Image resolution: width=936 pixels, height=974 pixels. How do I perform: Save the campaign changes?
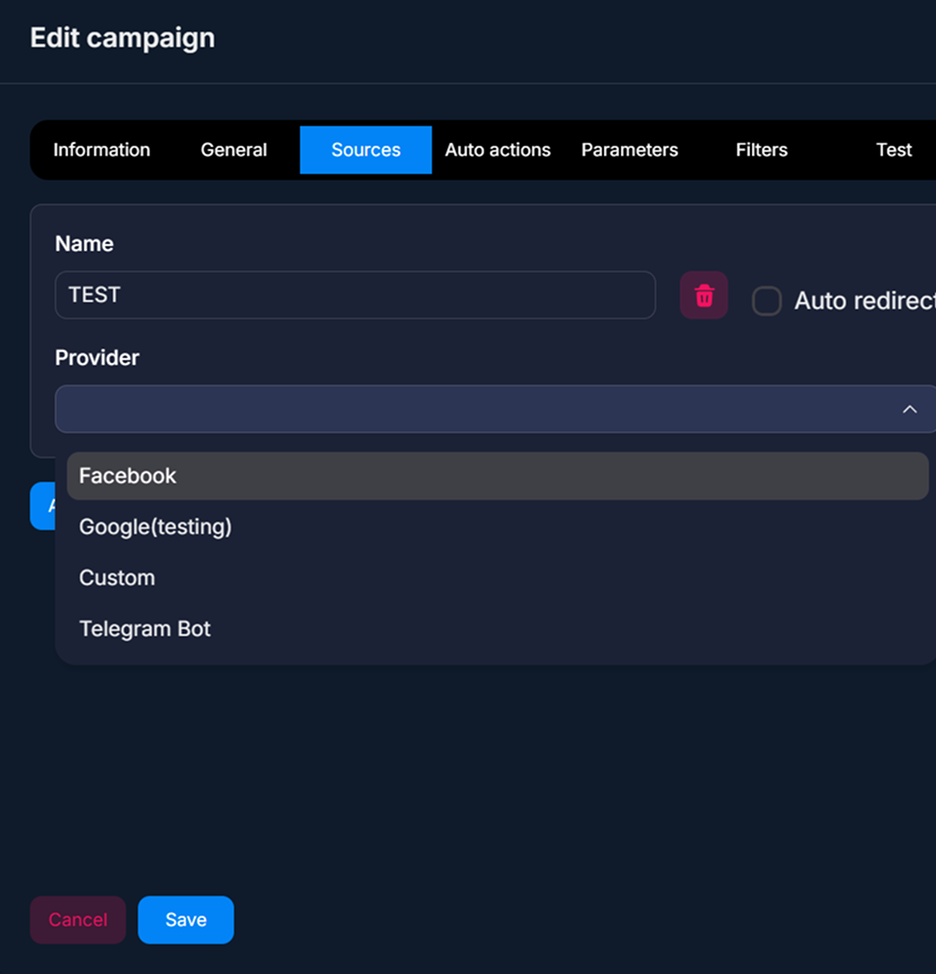click(x=186, y=919)
